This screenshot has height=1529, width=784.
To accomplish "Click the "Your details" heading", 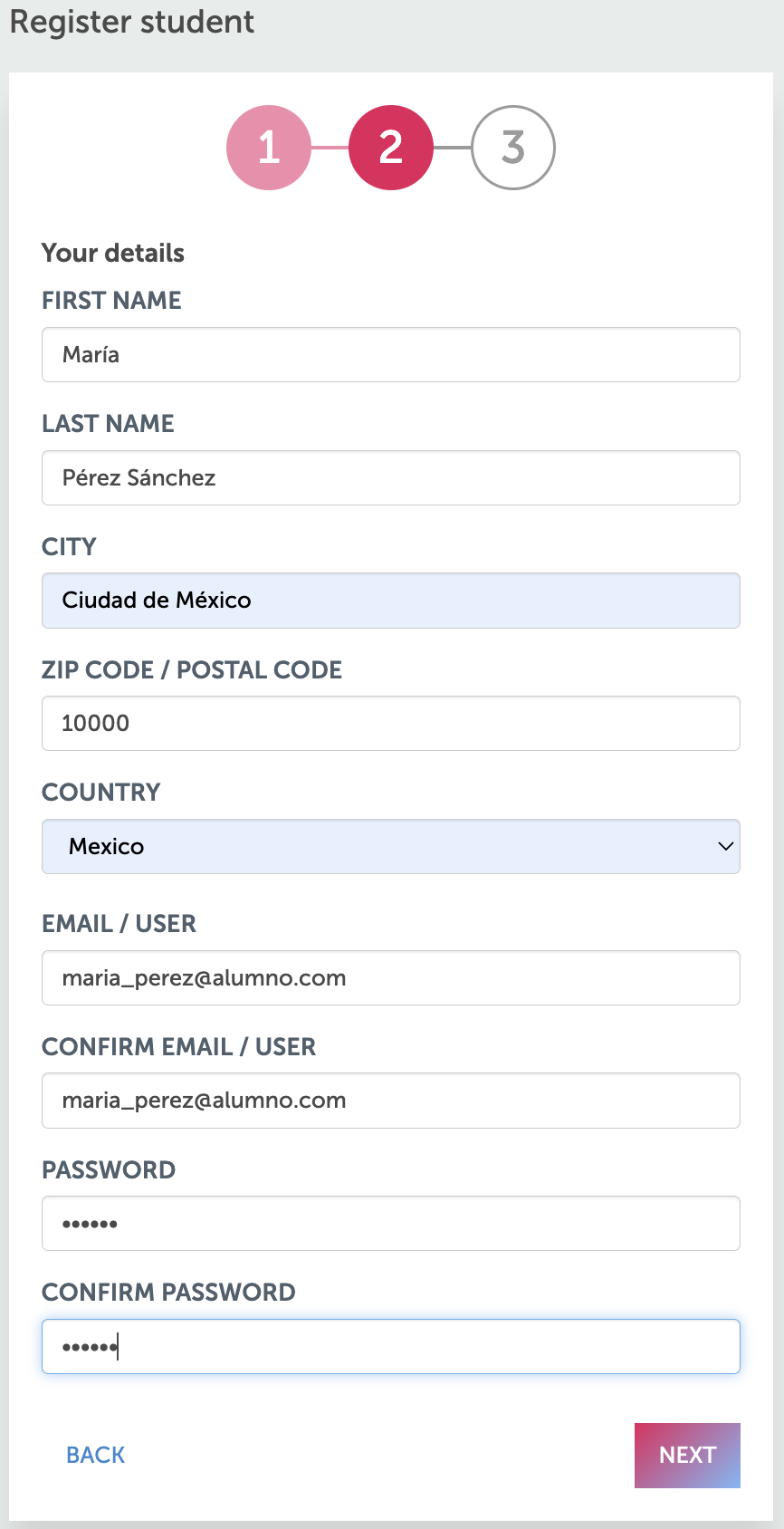I will click(113, 253).
